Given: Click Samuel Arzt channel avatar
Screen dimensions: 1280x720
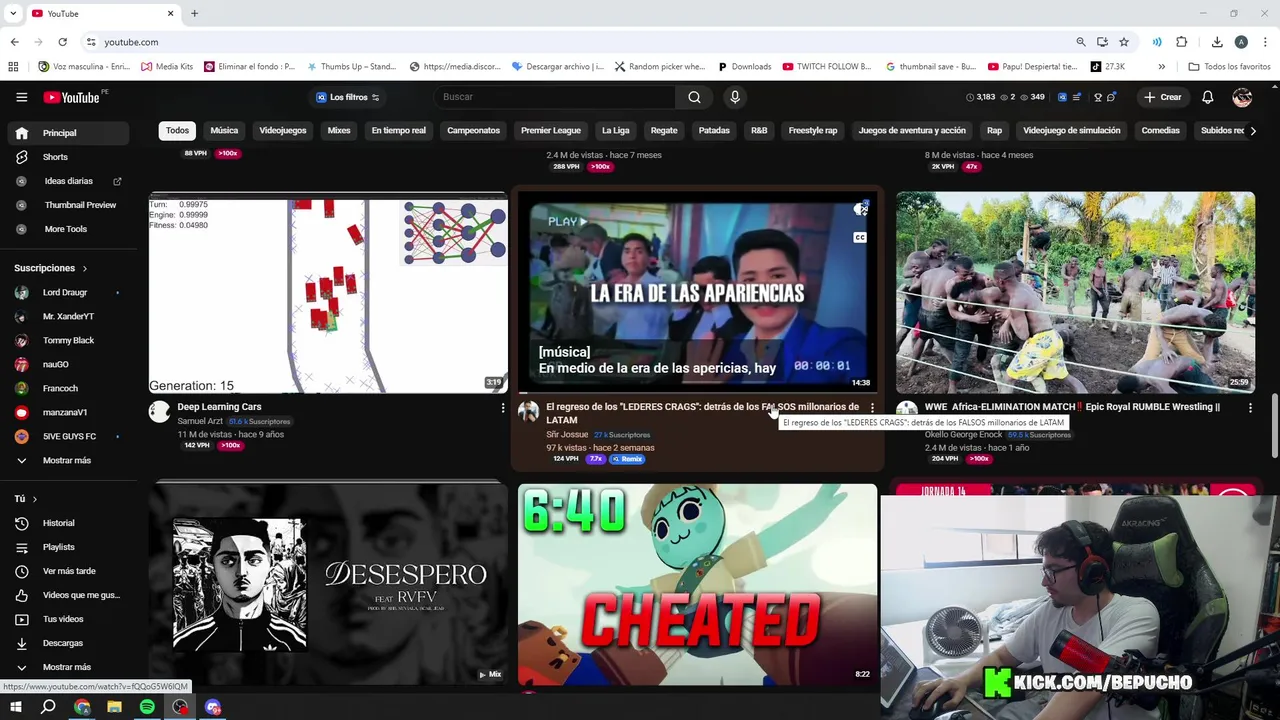Looking at the screenshot, I should 159,412.
